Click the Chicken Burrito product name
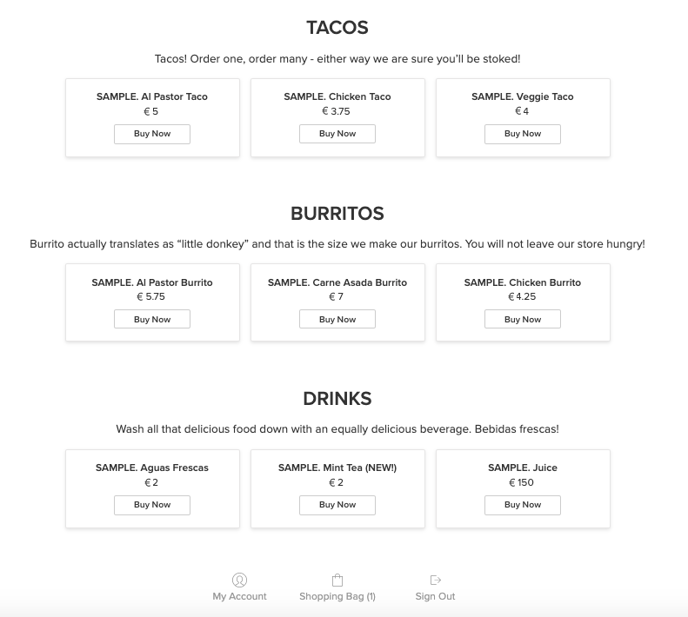The height and width of the screenshot is (617, 688). click(522, 283)
